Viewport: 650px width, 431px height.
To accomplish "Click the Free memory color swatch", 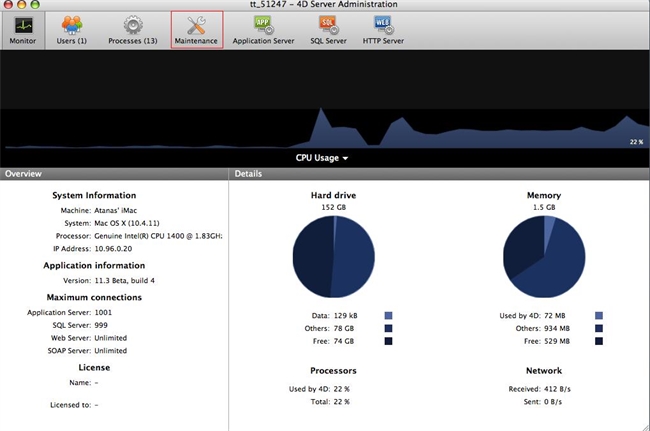I will click(x=599, y=341).
